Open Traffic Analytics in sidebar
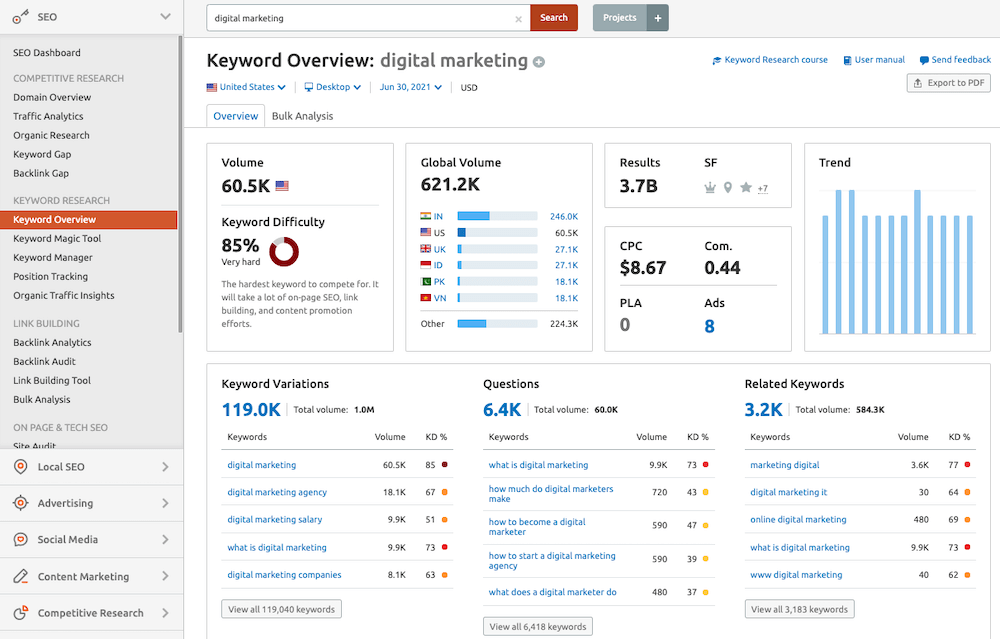This screenshot has height=639, width=1000. [48, 117]
